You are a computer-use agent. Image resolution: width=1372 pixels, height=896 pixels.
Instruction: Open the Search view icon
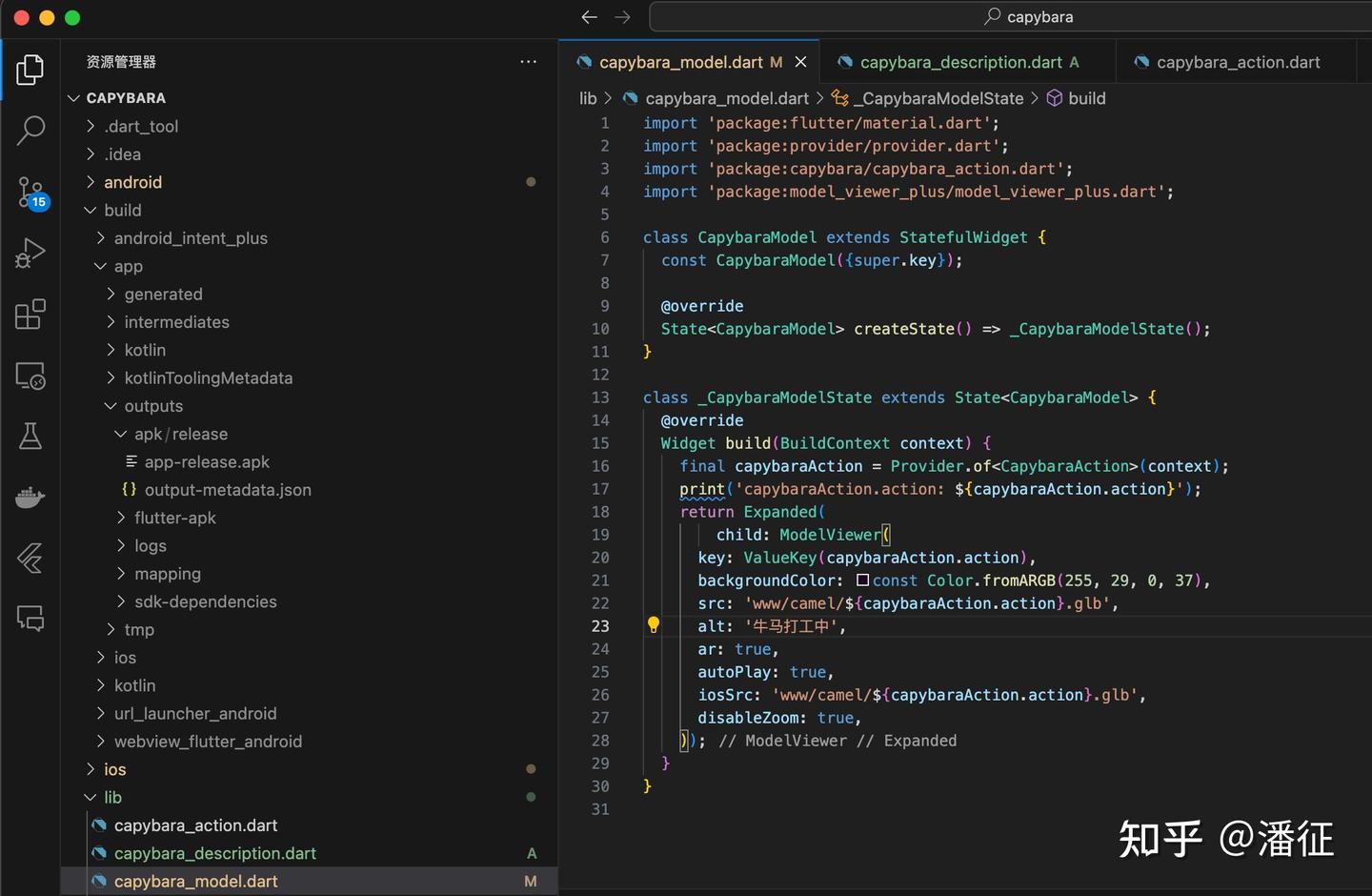click(30, 131)
